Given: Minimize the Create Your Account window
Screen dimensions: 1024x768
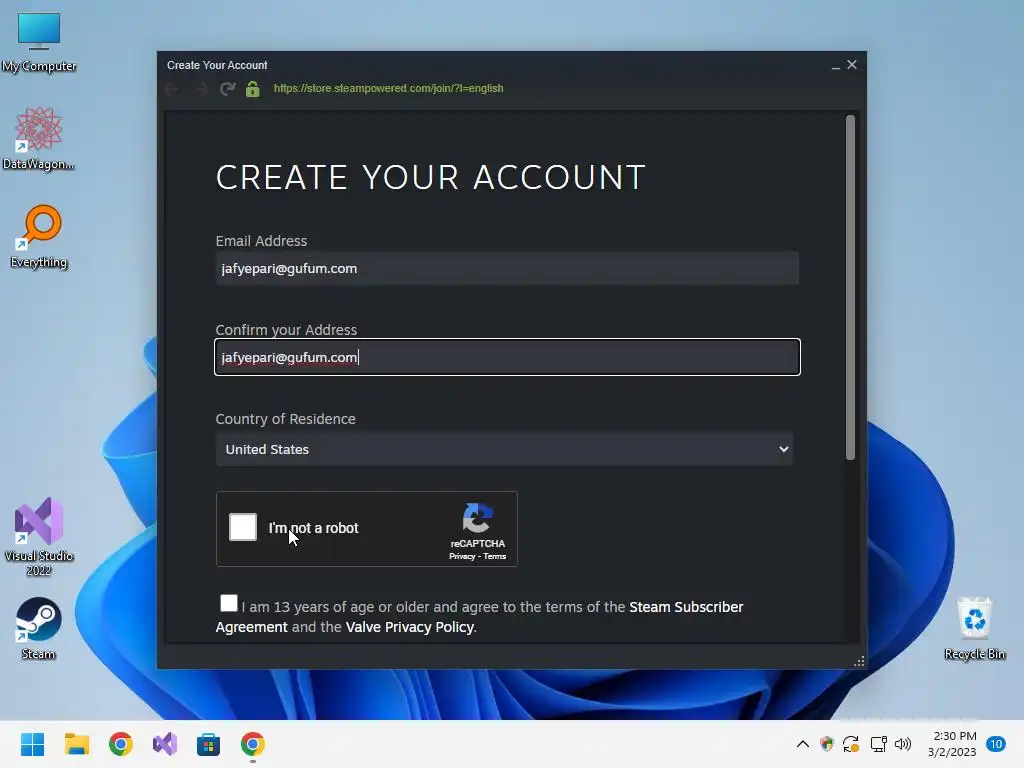Looking at the screenshot, I should [835, 65].
